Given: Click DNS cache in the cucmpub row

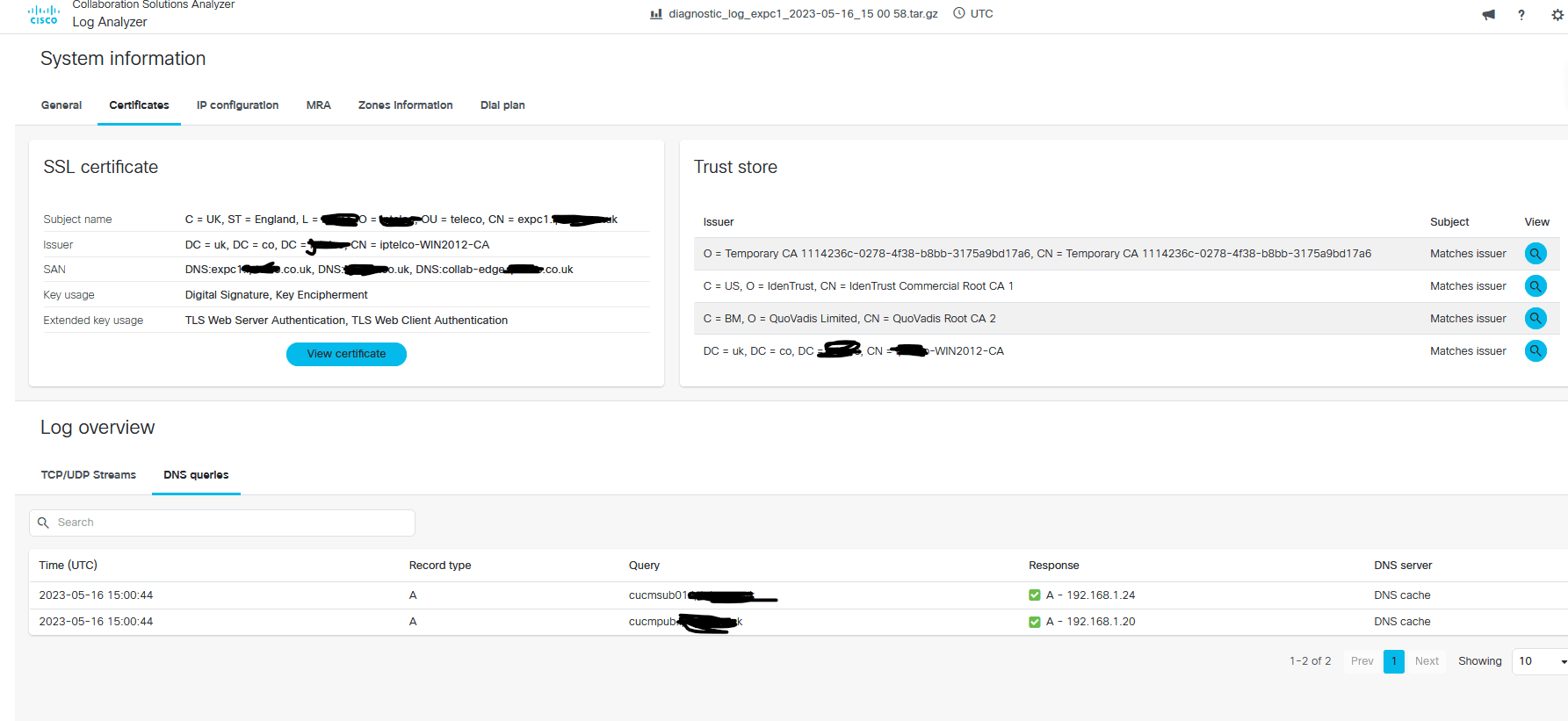Looking at the screenshot, I should coord(1402,622).
